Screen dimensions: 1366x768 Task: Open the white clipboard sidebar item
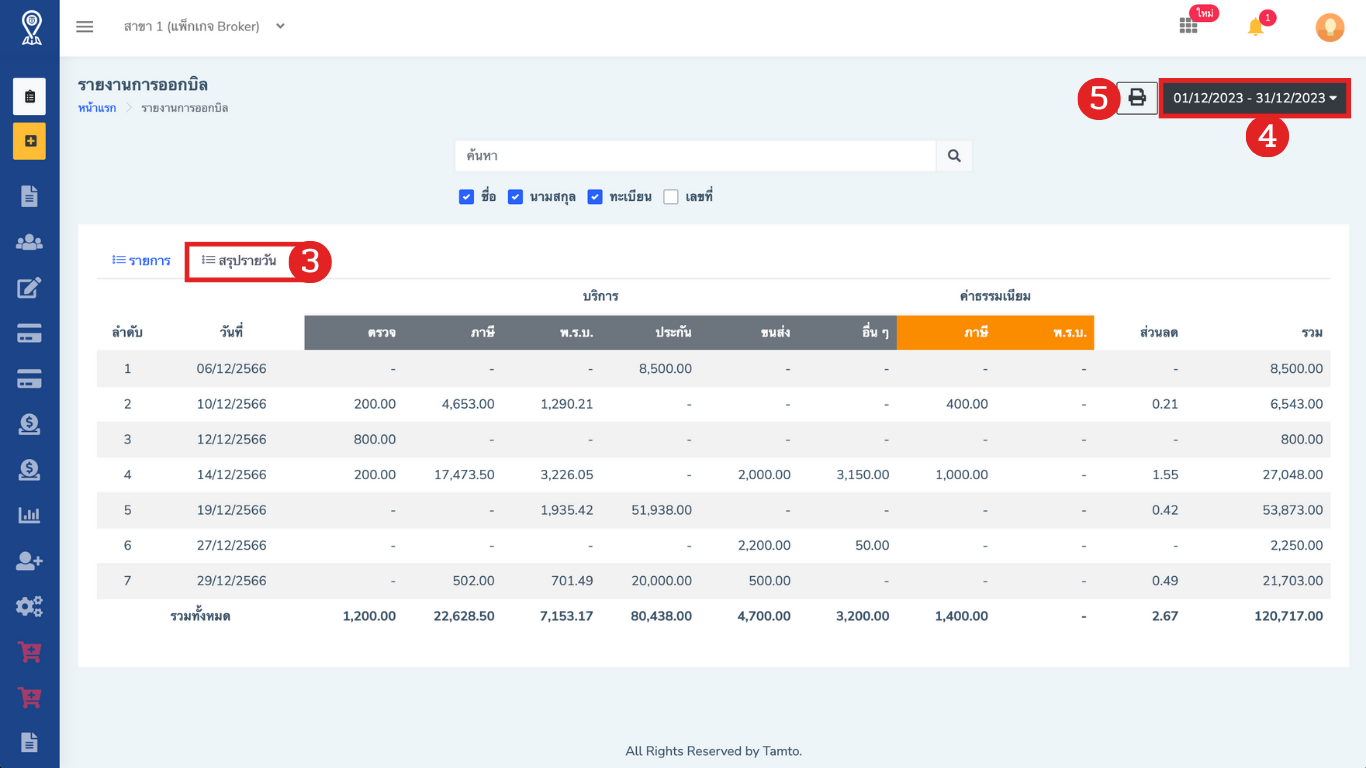tap(30, 97)
